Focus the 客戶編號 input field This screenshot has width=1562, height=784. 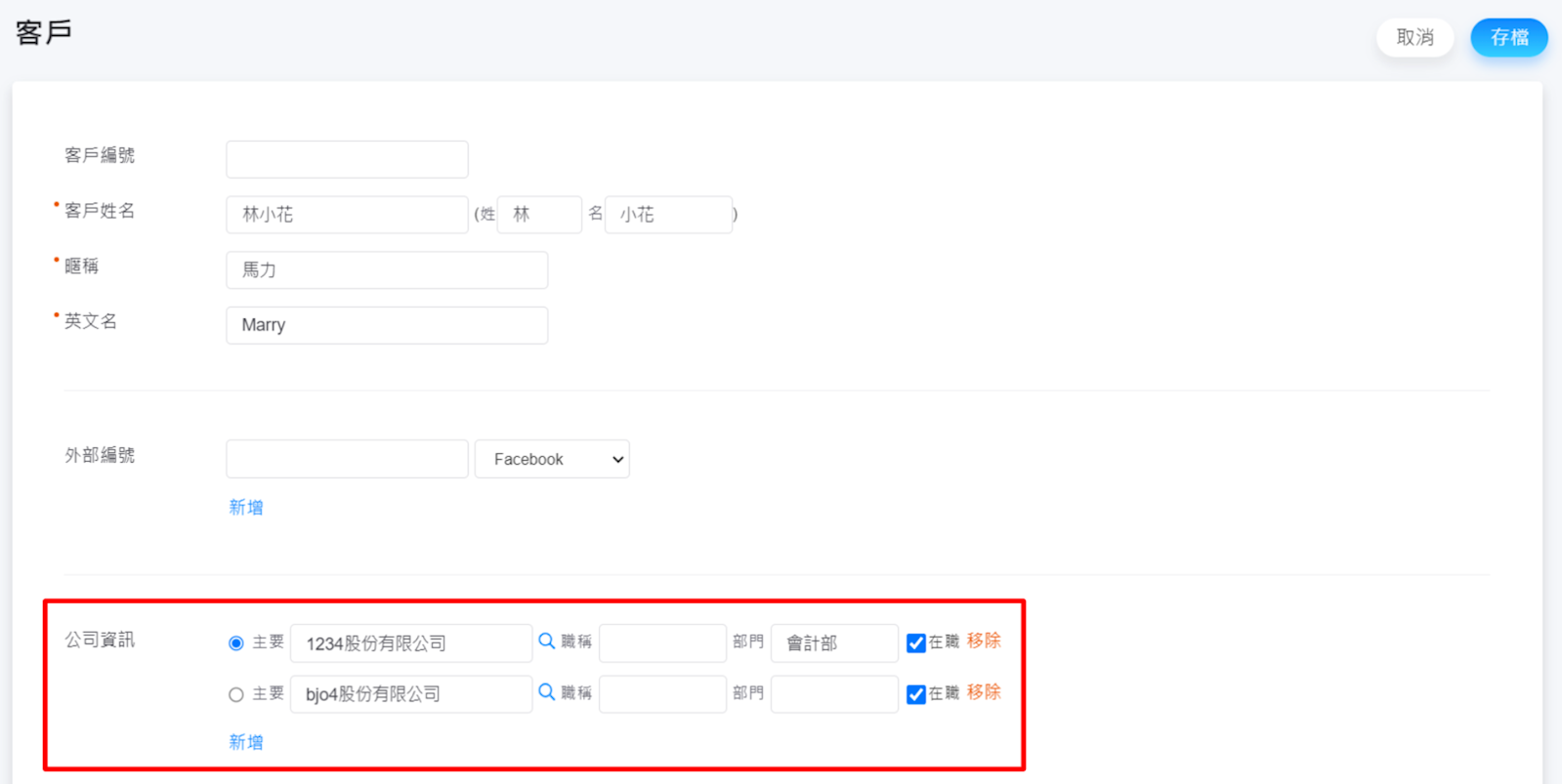[347, 159]
